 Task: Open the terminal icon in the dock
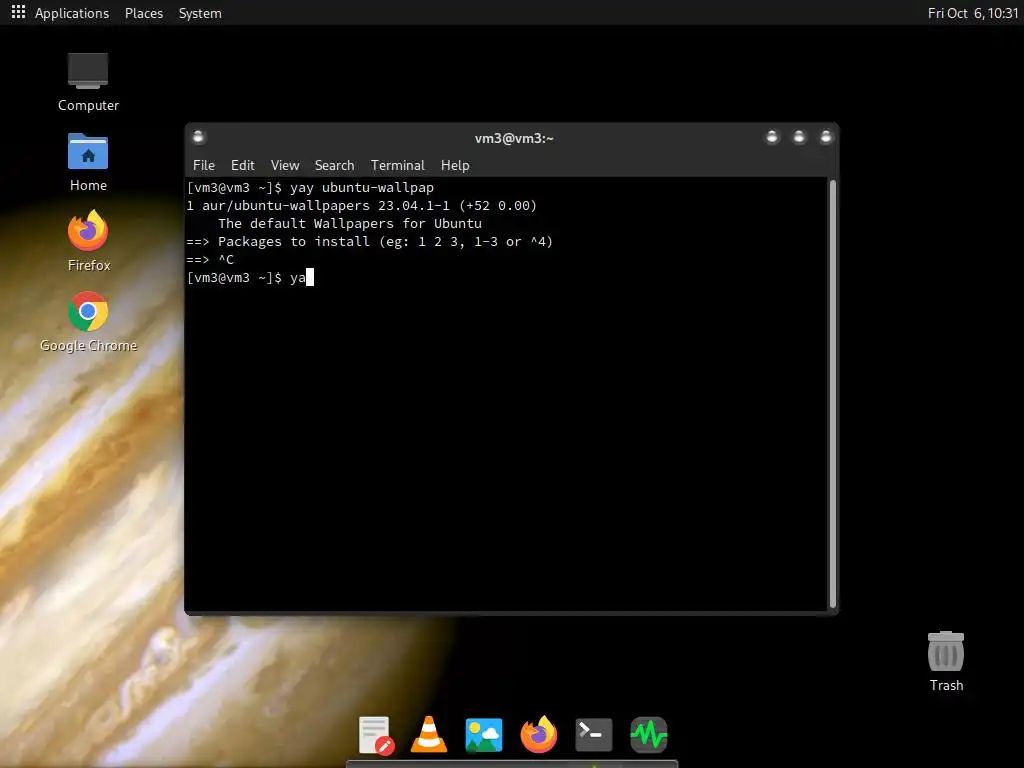click(x=594, y=735)
